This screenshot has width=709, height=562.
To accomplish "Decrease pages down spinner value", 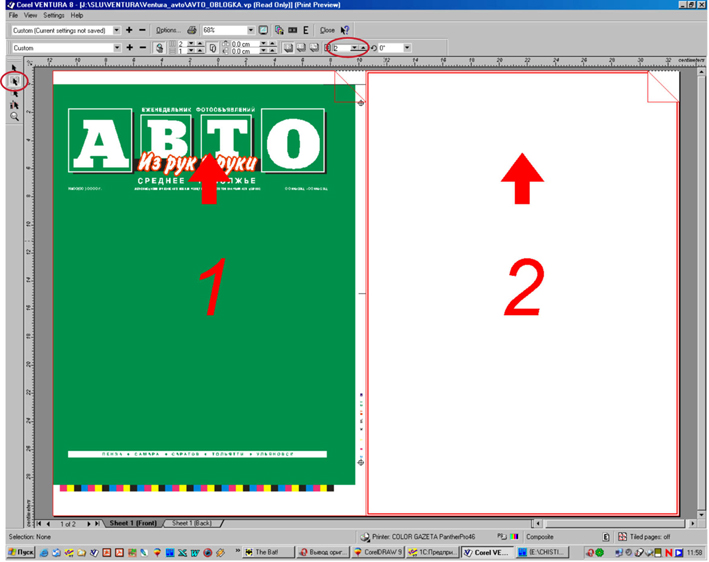I will click(x=190, y=52).
